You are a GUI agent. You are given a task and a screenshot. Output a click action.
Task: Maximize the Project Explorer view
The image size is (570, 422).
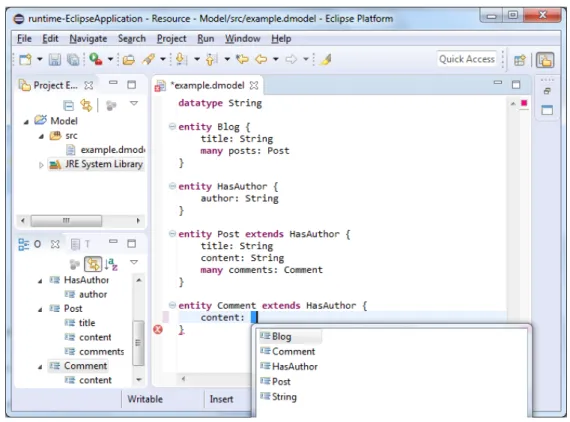[x=132, y=85]
